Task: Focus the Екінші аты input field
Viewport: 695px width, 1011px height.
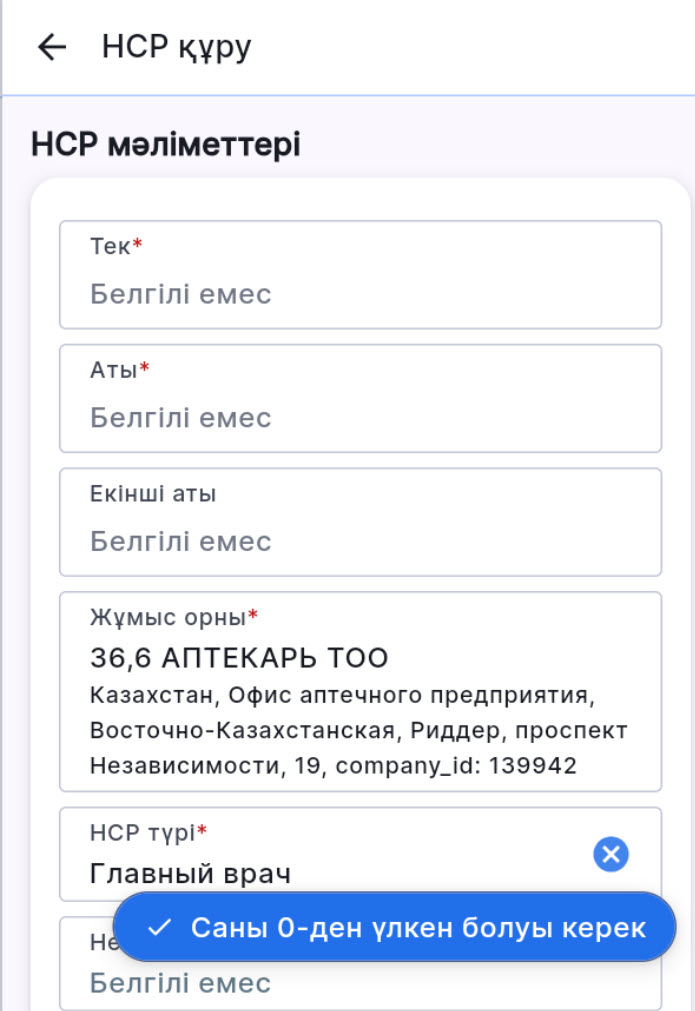Action: 360,541
